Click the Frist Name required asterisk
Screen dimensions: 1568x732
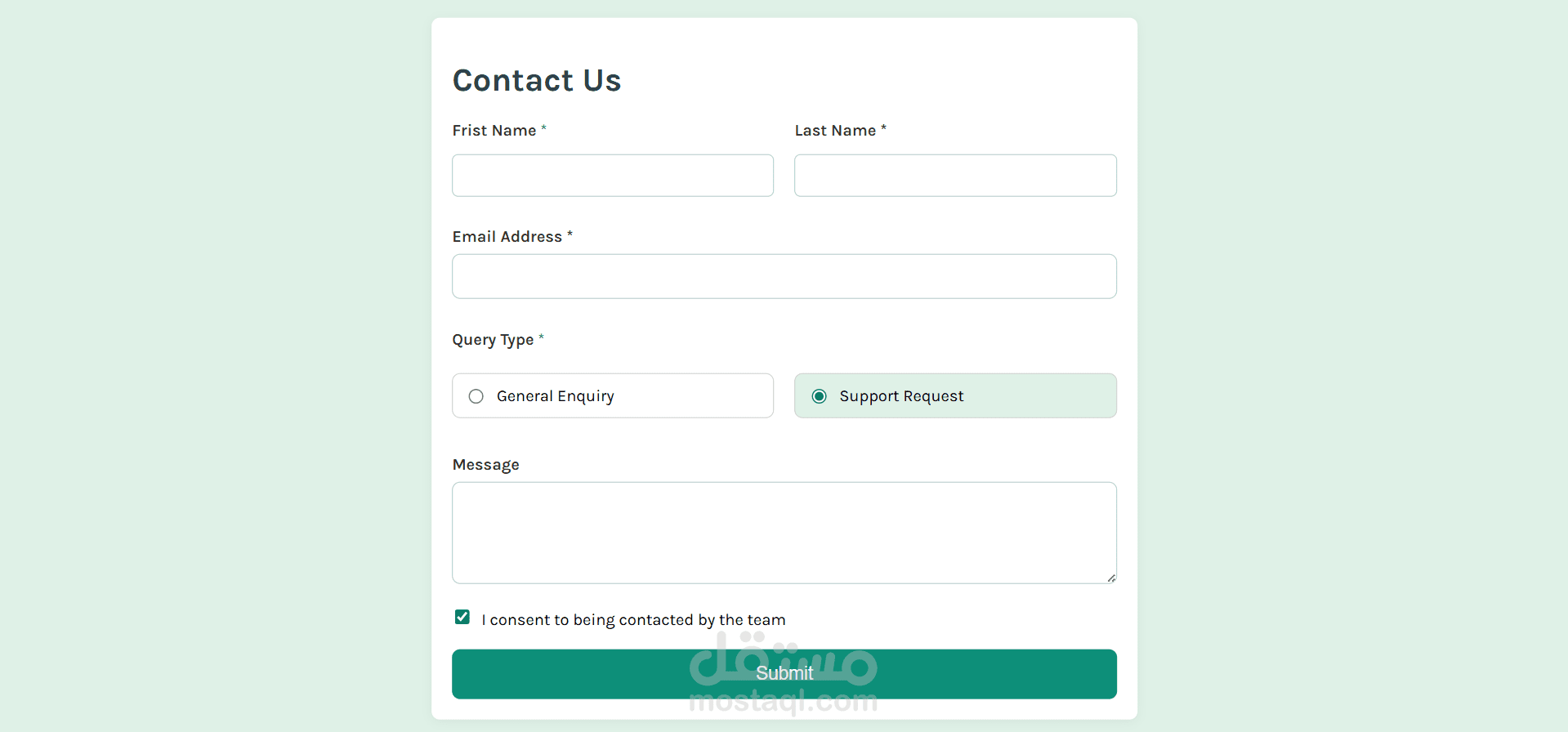tap(543, 128)
